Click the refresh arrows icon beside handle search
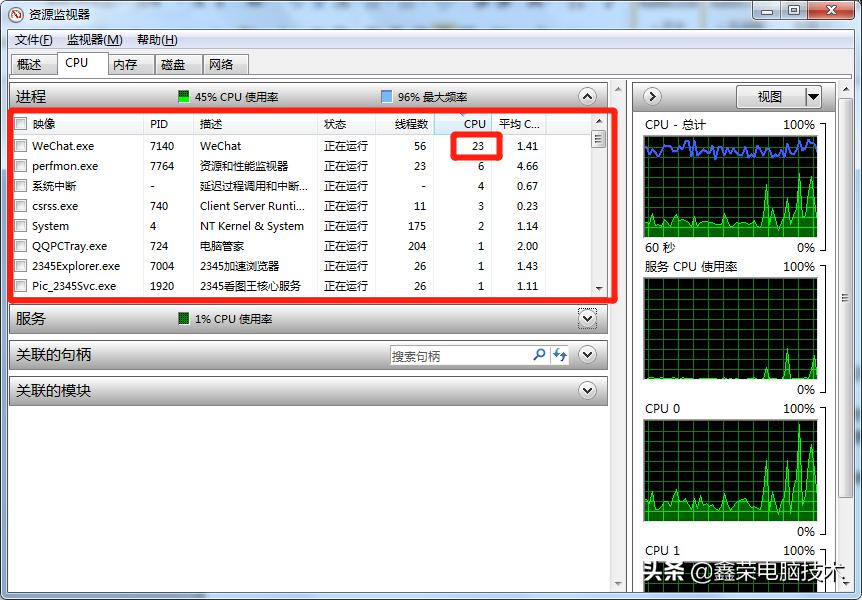The width and height of the screenshot is (862, 600). click(x=558, y=355)
